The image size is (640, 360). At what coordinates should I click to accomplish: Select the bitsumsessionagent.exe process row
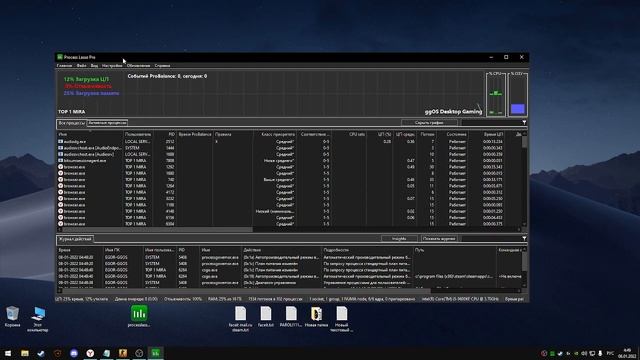click(x=289, y=161)
